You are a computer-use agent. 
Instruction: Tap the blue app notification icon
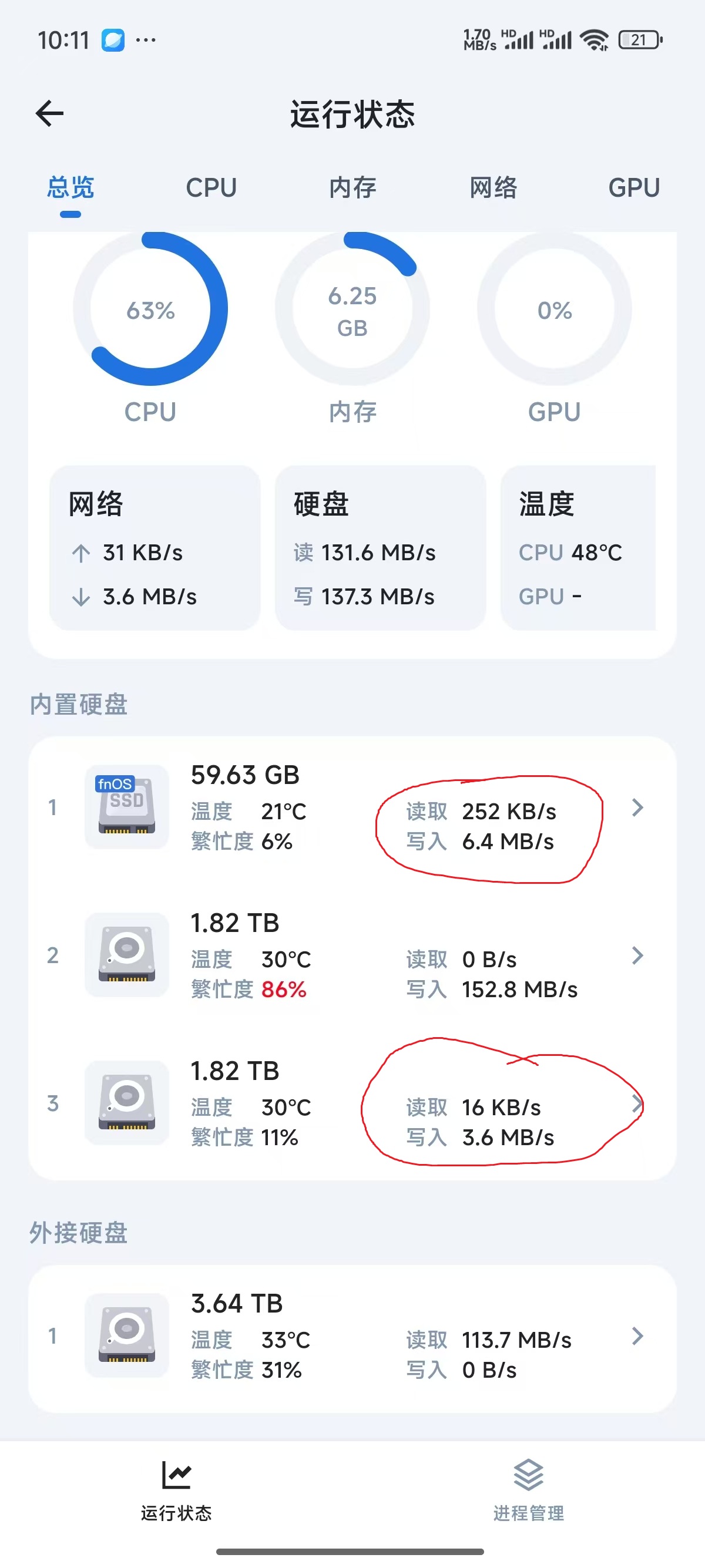point(113,40)
